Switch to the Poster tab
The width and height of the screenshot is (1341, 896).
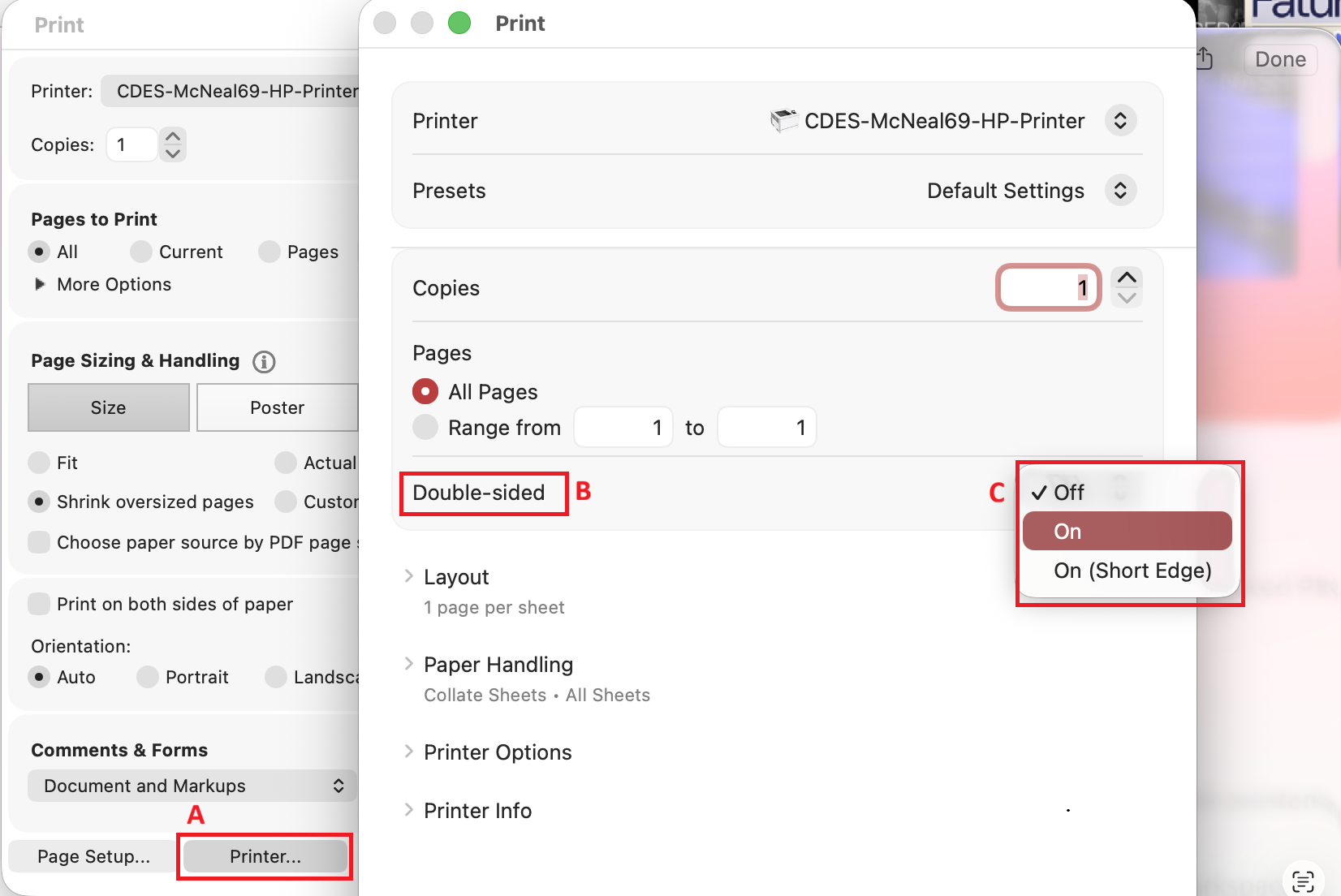coord(277,407)
